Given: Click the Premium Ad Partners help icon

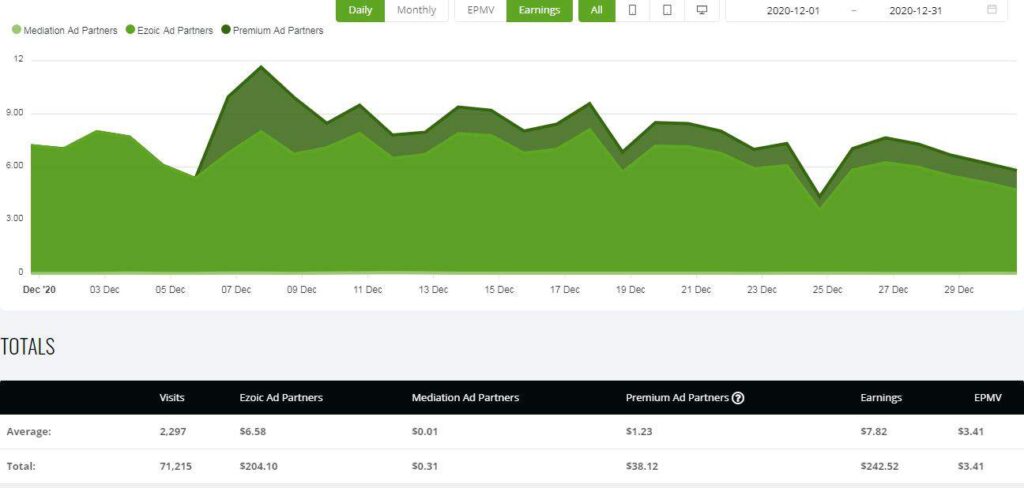Looking at the screenshot, I should pos(738,398).
